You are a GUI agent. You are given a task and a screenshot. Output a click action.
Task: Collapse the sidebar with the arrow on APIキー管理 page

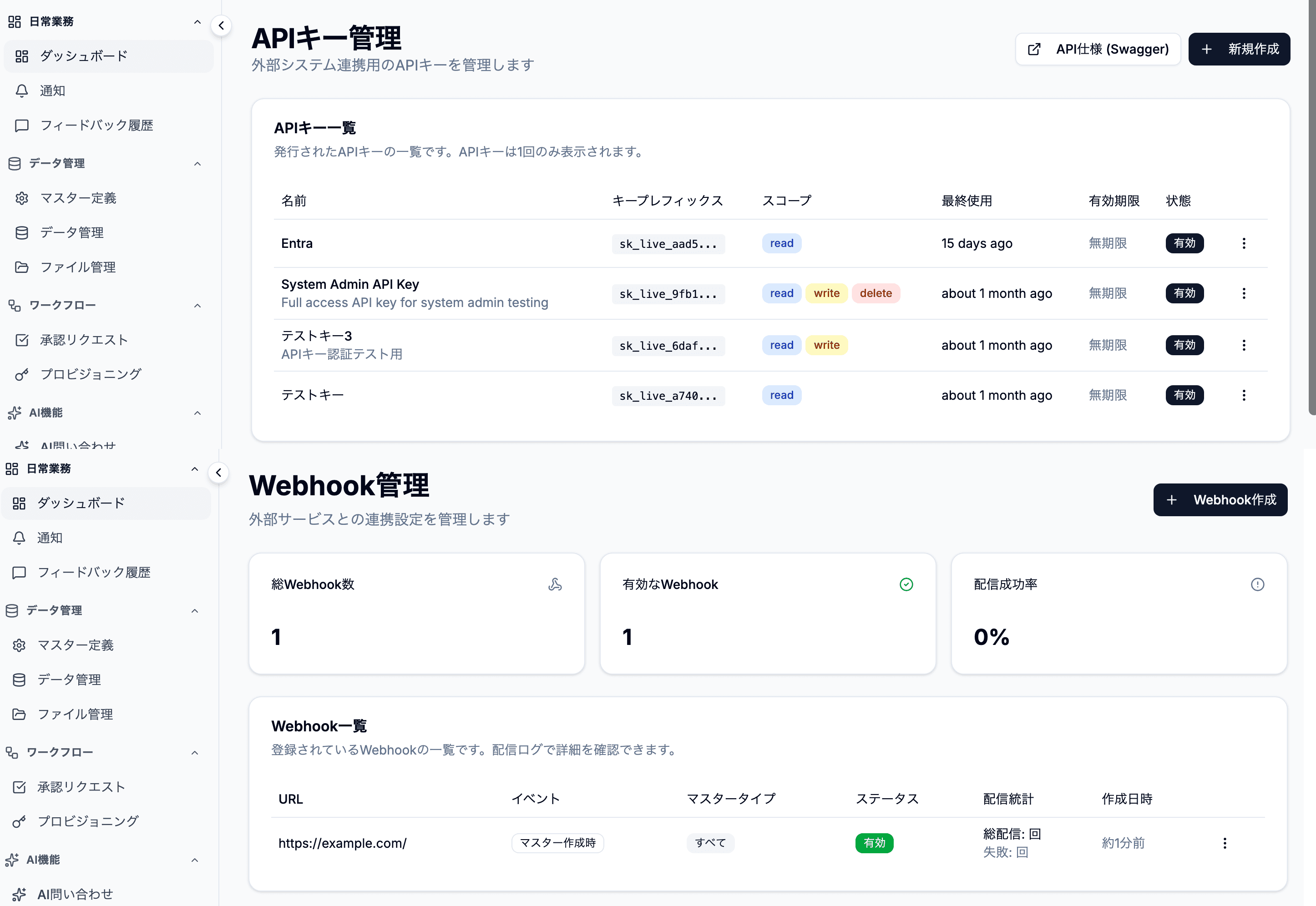(222, 25)
